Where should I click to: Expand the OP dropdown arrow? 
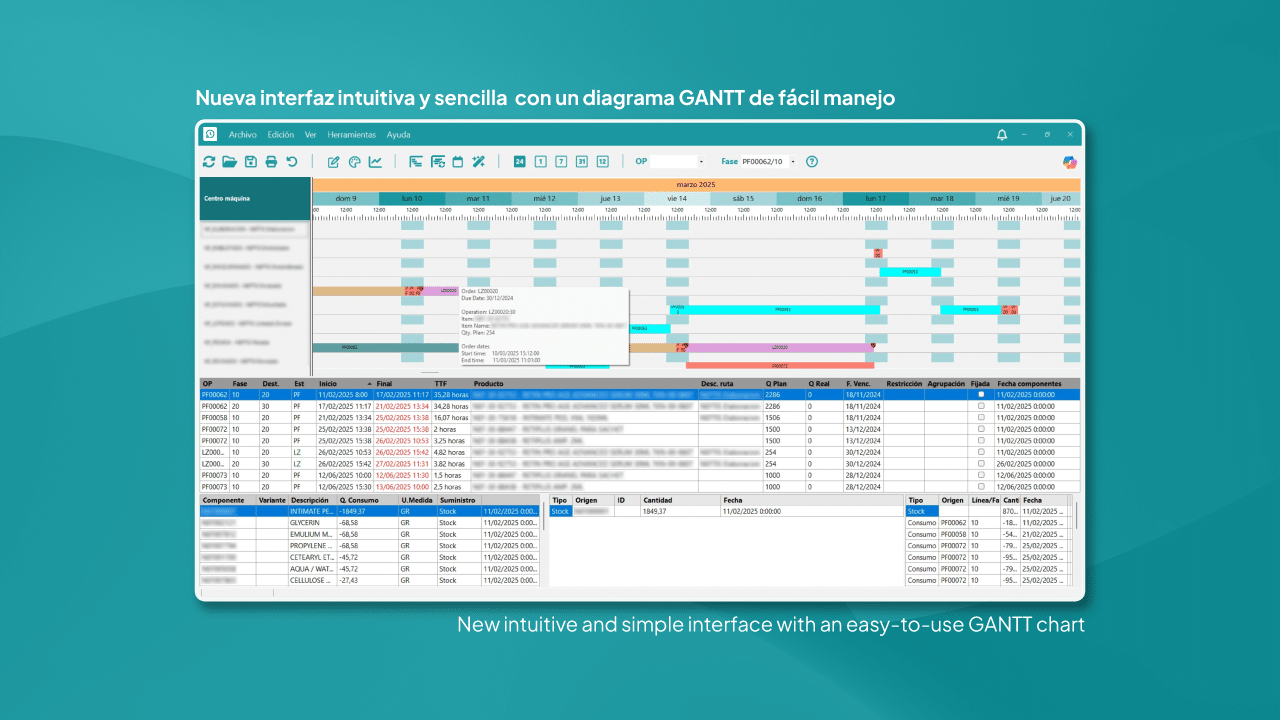click(701, 161)
